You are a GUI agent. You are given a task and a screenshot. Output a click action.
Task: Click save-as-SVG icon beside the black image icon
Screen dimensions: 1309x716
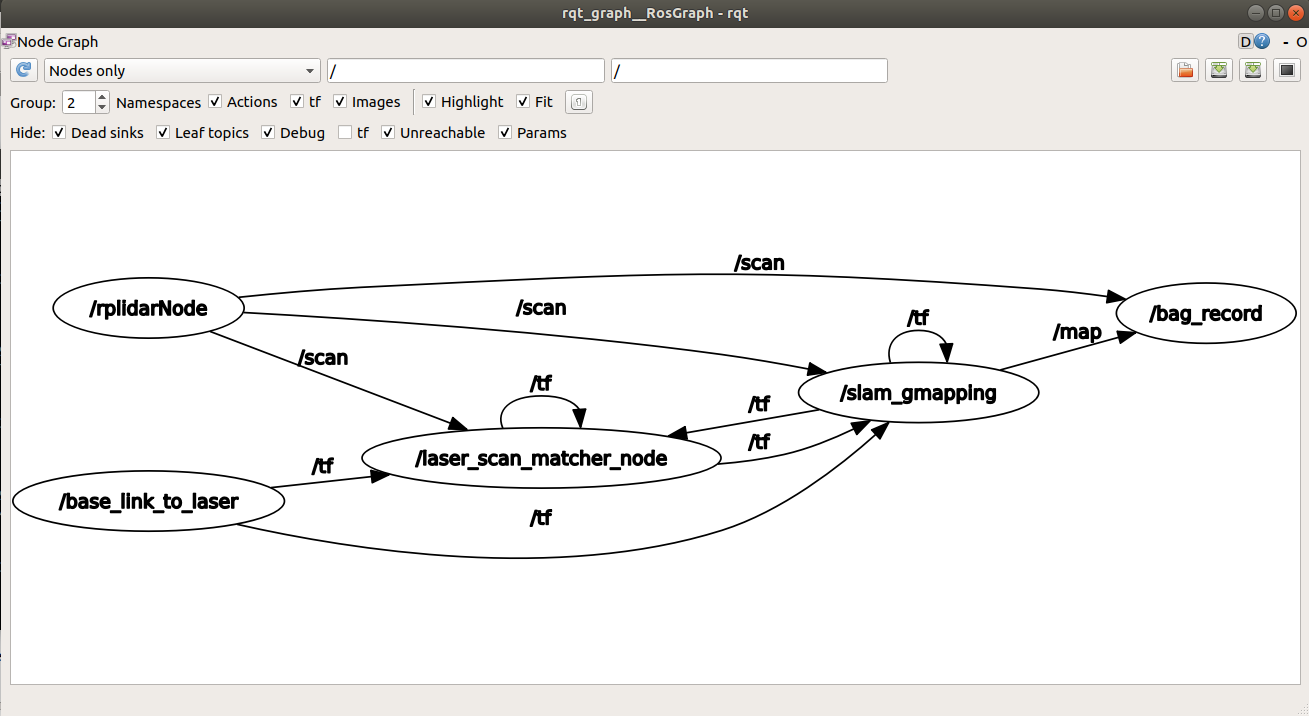[1253, 70]
